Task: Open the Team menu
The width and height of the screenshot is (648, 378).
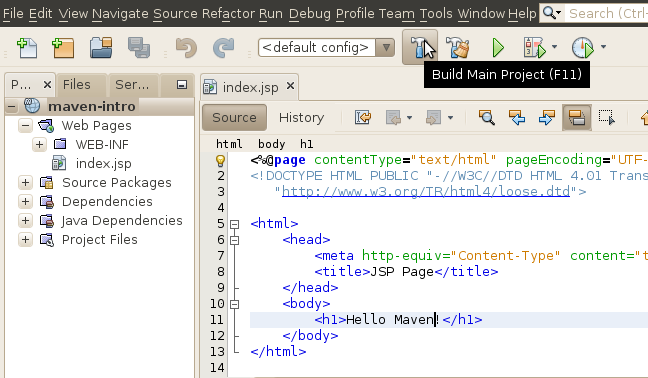Action: tap(396, 14)
